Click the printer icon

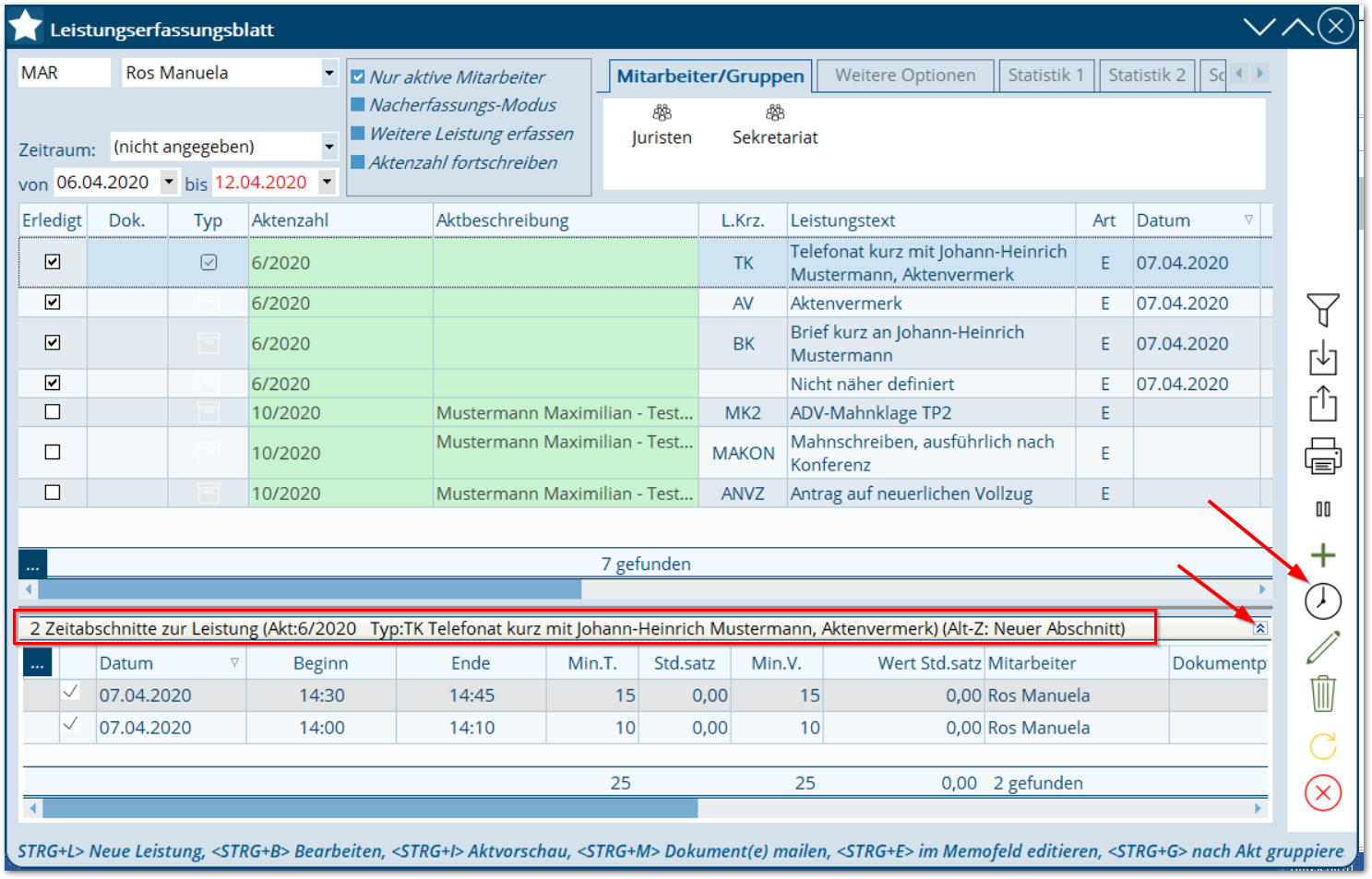pyautogui.click(x=1322, y=456)
